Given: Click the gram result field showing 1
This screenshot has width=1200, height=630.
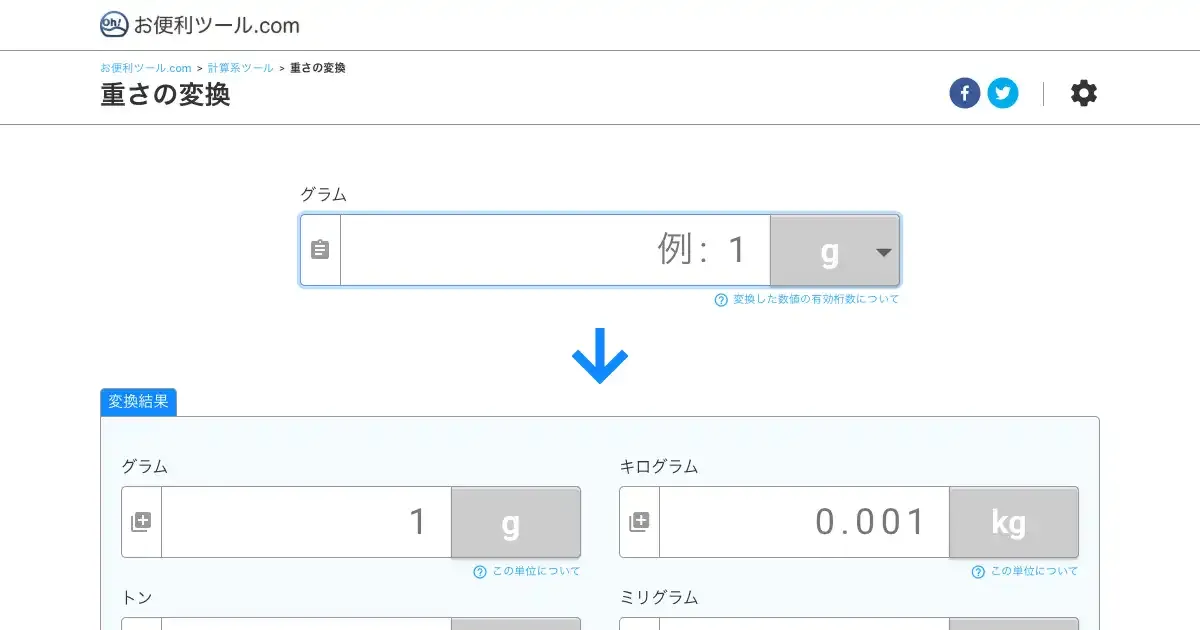Looking at the screenshot, I should tap(306, 522).
